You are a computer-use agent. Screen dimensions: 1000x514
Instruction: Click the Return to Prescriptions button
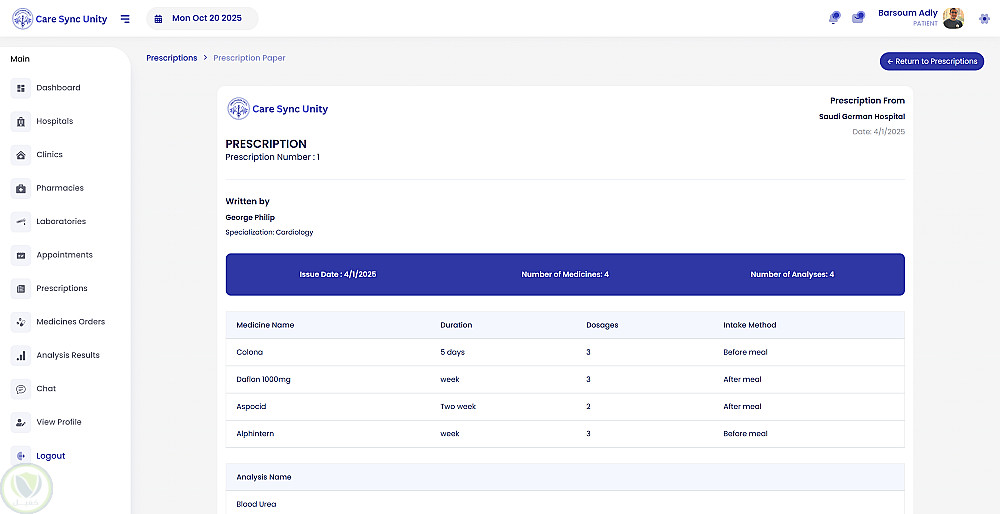(x=931, y=62)
